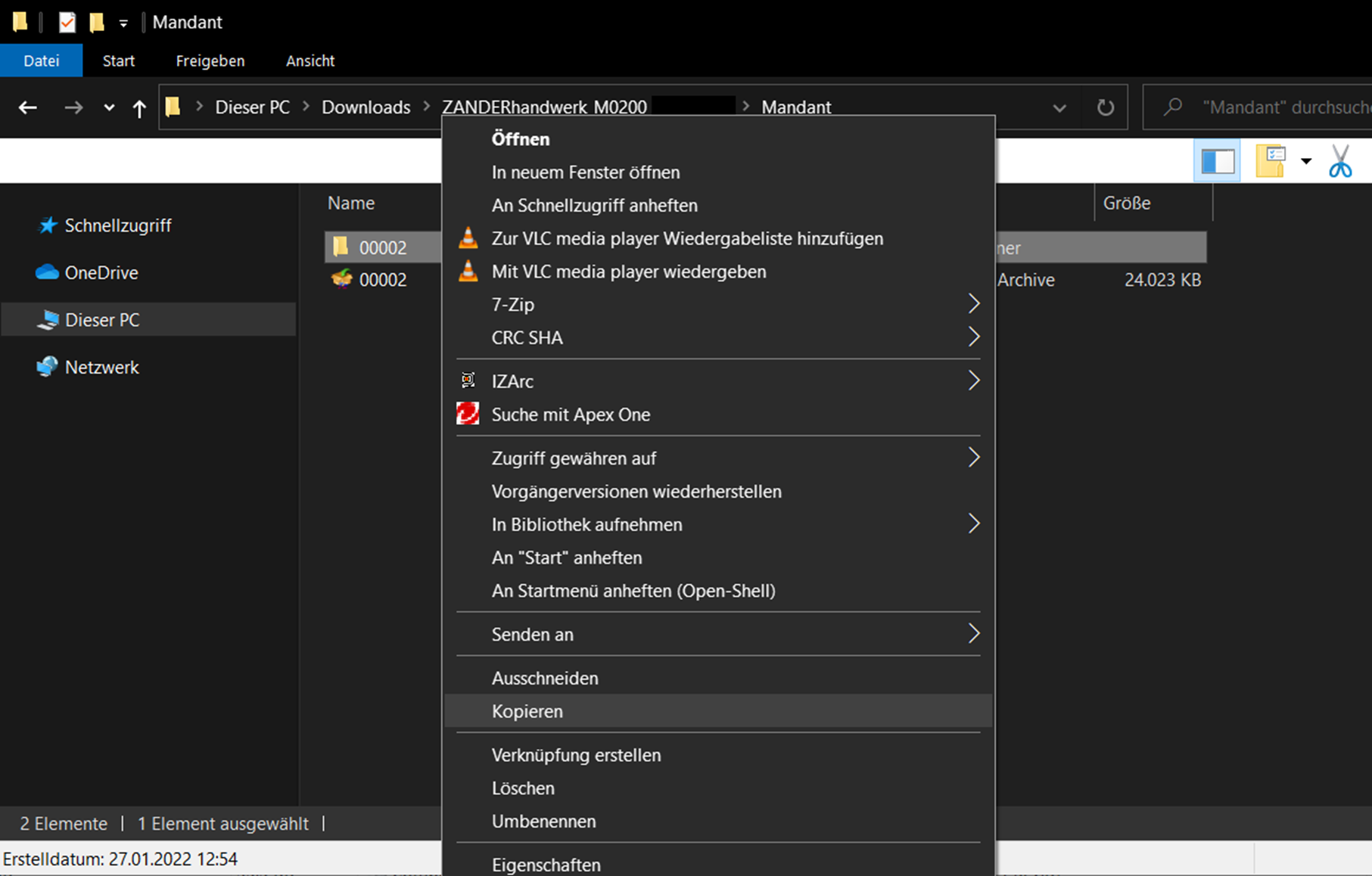Open the Datei menu tab

[41, 61]
